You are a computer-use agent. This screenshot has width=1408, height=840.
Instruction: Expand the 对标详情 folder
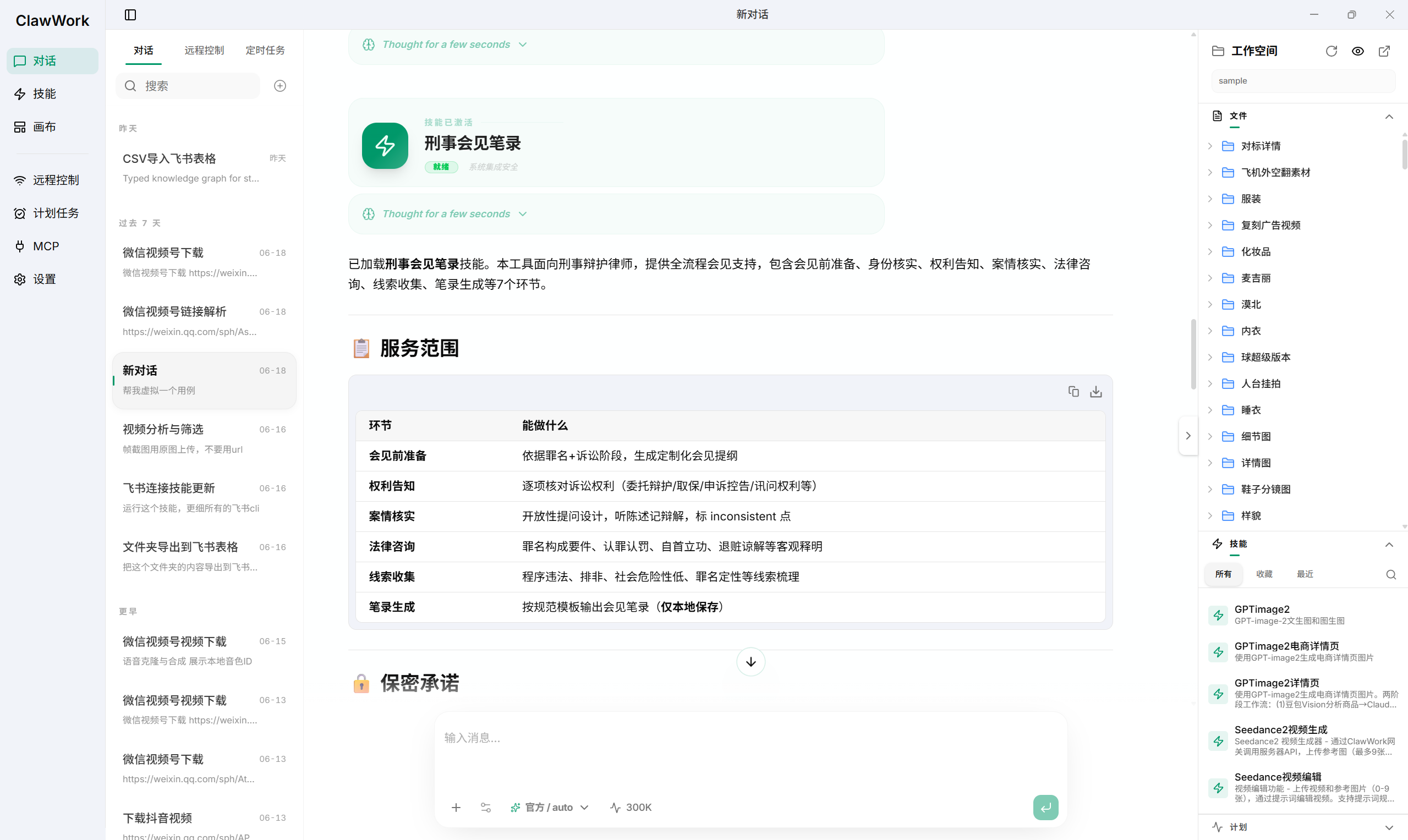tap(1210, 146)
